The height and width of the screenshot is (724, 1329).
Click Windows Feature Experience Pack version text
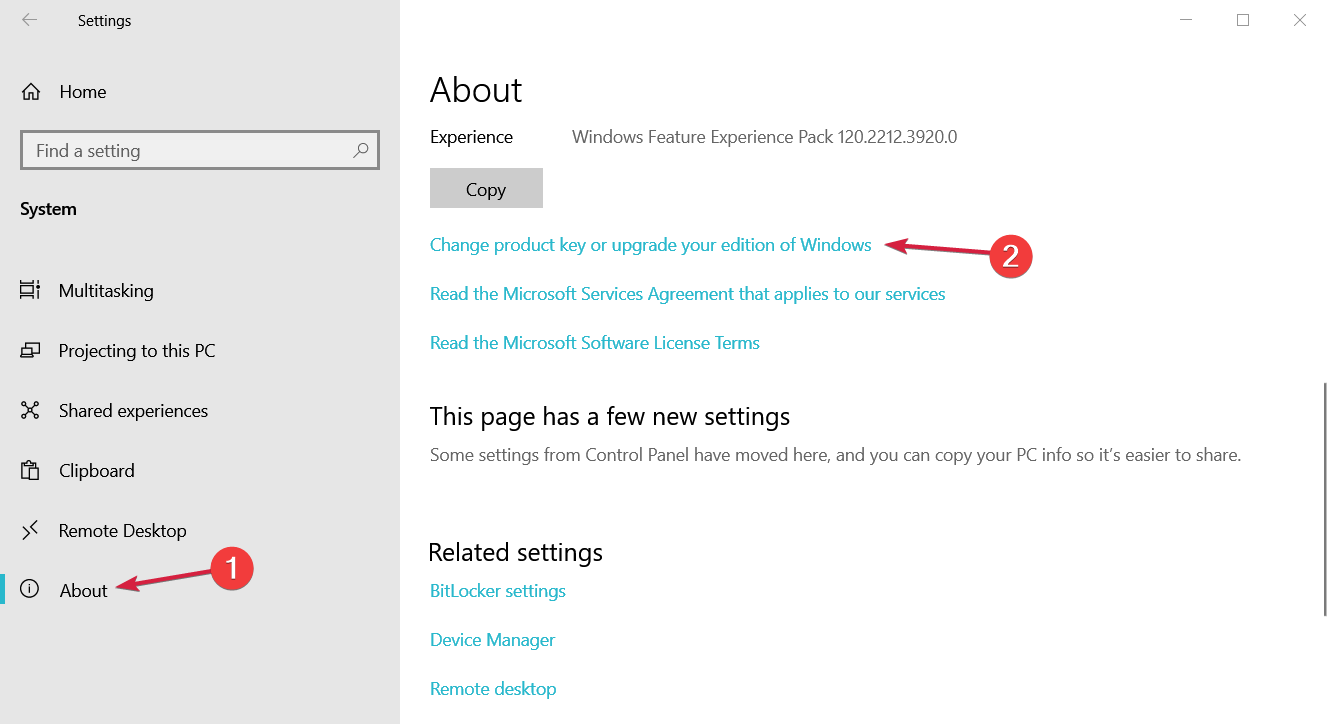click(764, 137)
